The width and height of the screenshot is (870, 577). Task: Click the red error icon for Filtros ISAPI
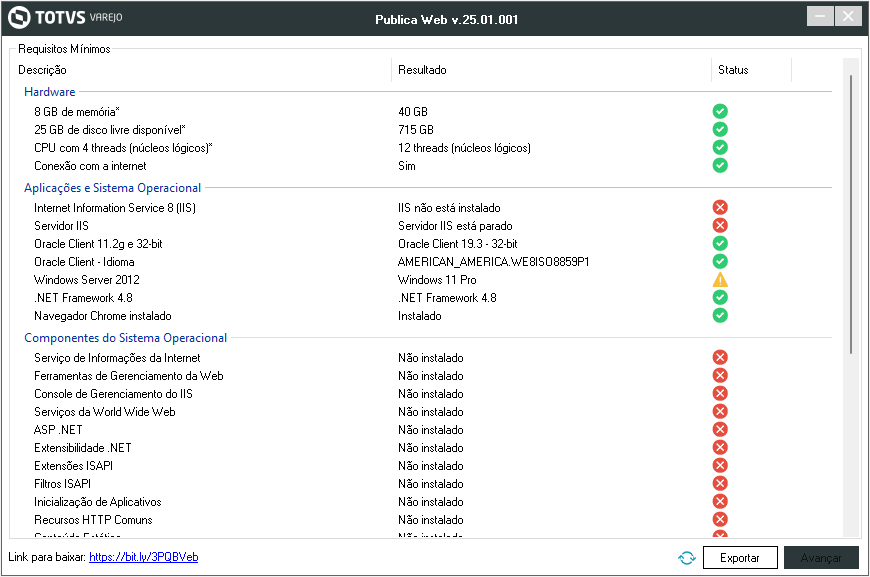(720, 483)
